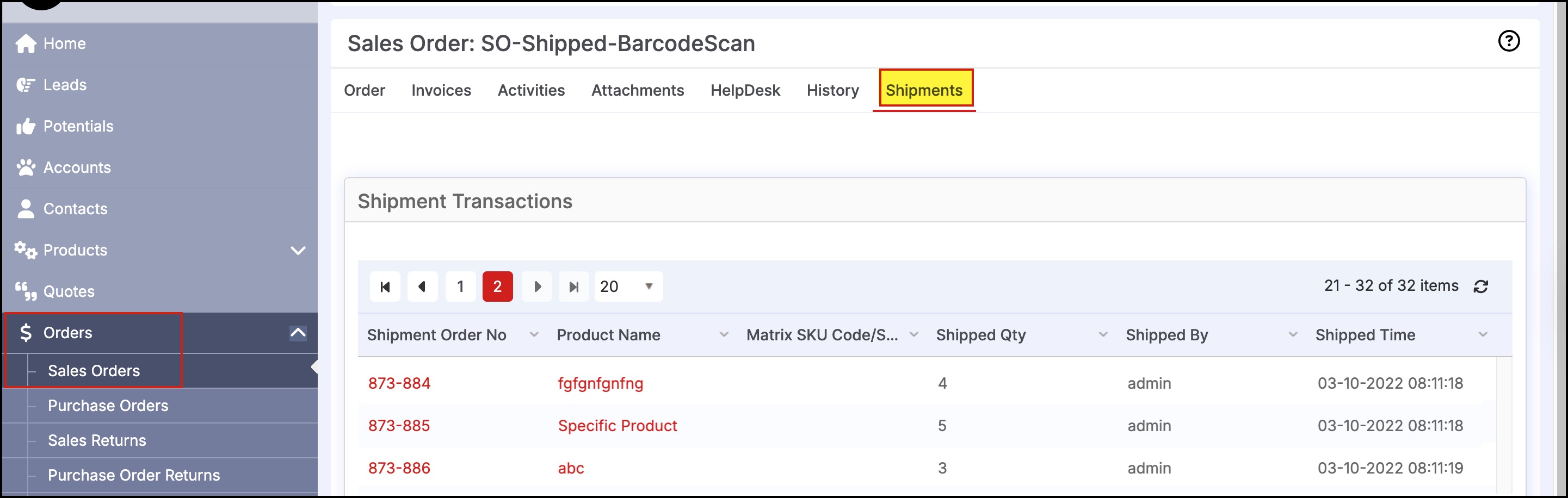Screen dimensions: 1568x498
Task: Expand the Products menu chevron
Action: tap(298, 251)
